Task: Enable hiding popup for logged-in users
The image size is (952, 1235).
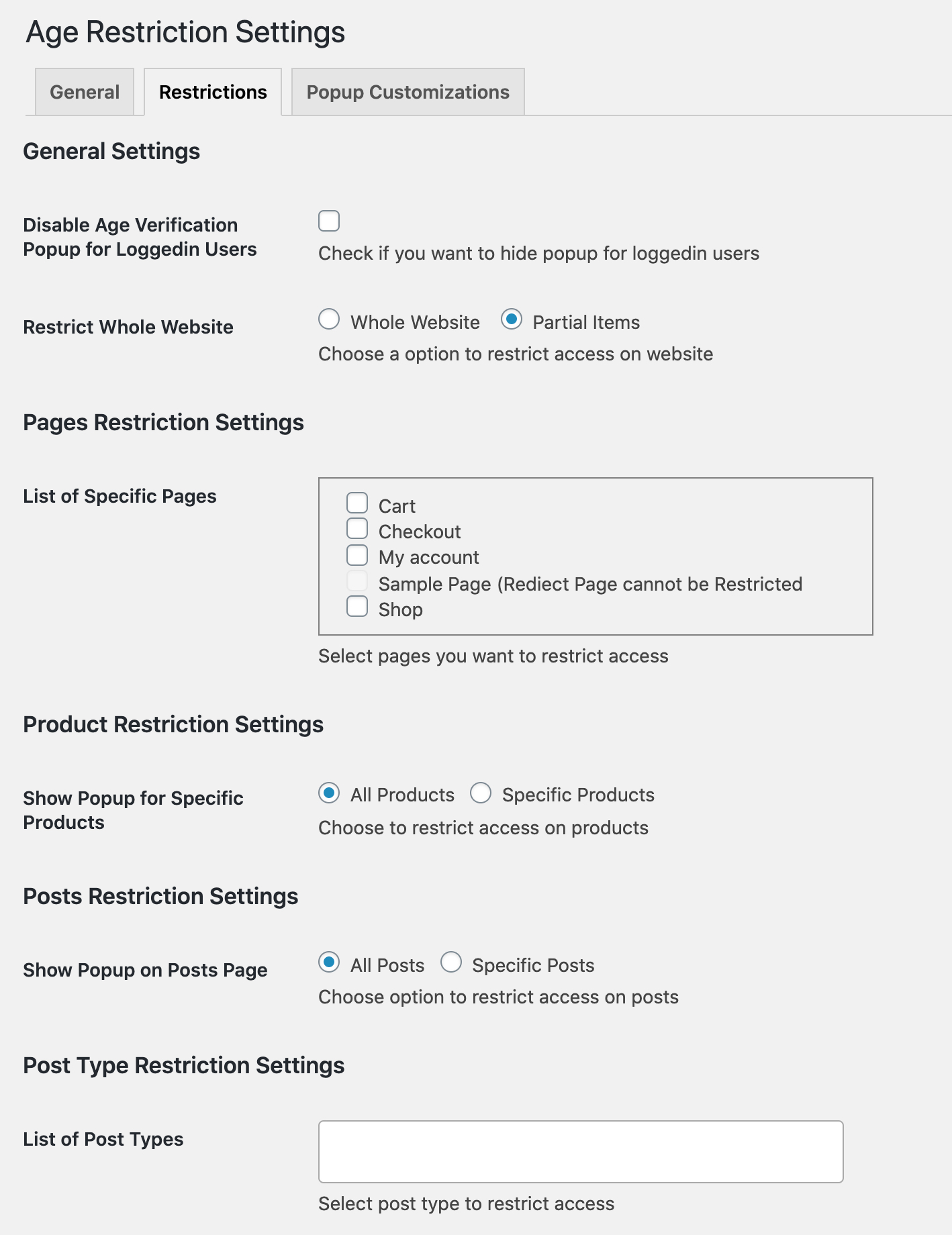Action: coord(328,221)
